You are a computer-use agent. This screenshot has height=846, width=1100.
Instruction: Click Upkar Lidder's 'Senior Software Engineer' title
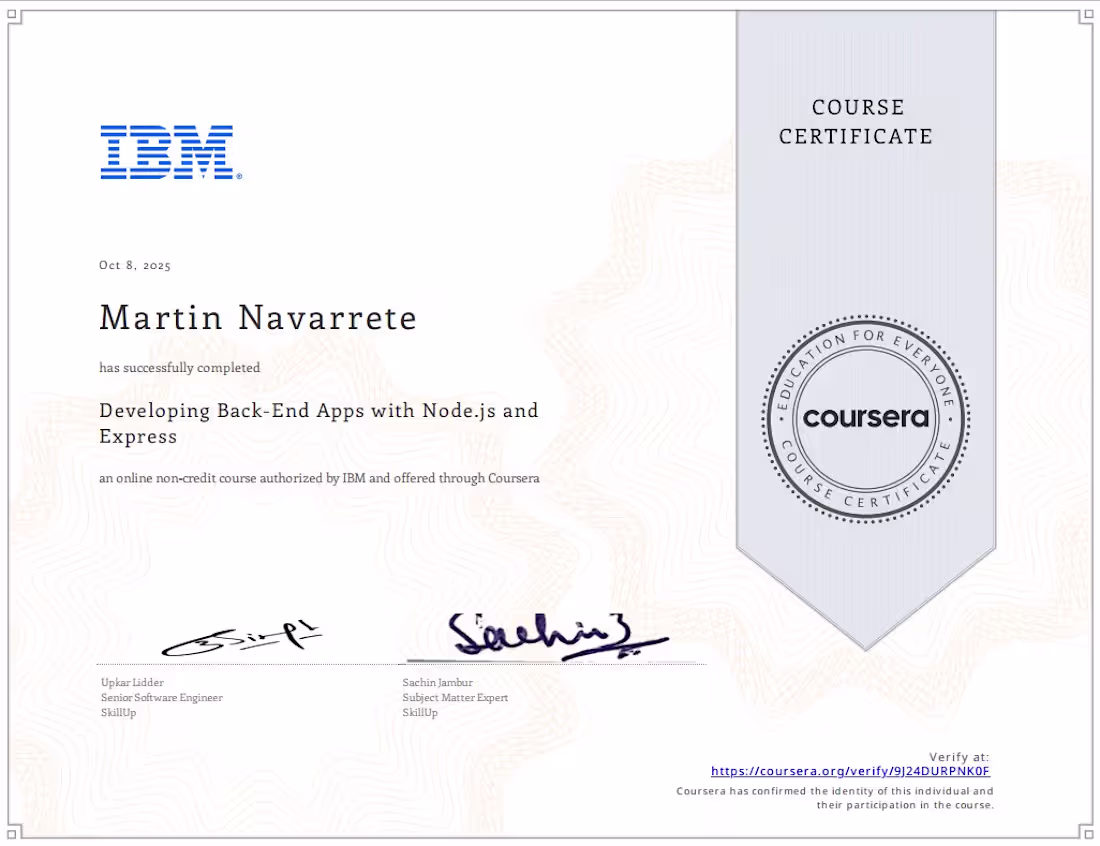[x=162, y=697]
